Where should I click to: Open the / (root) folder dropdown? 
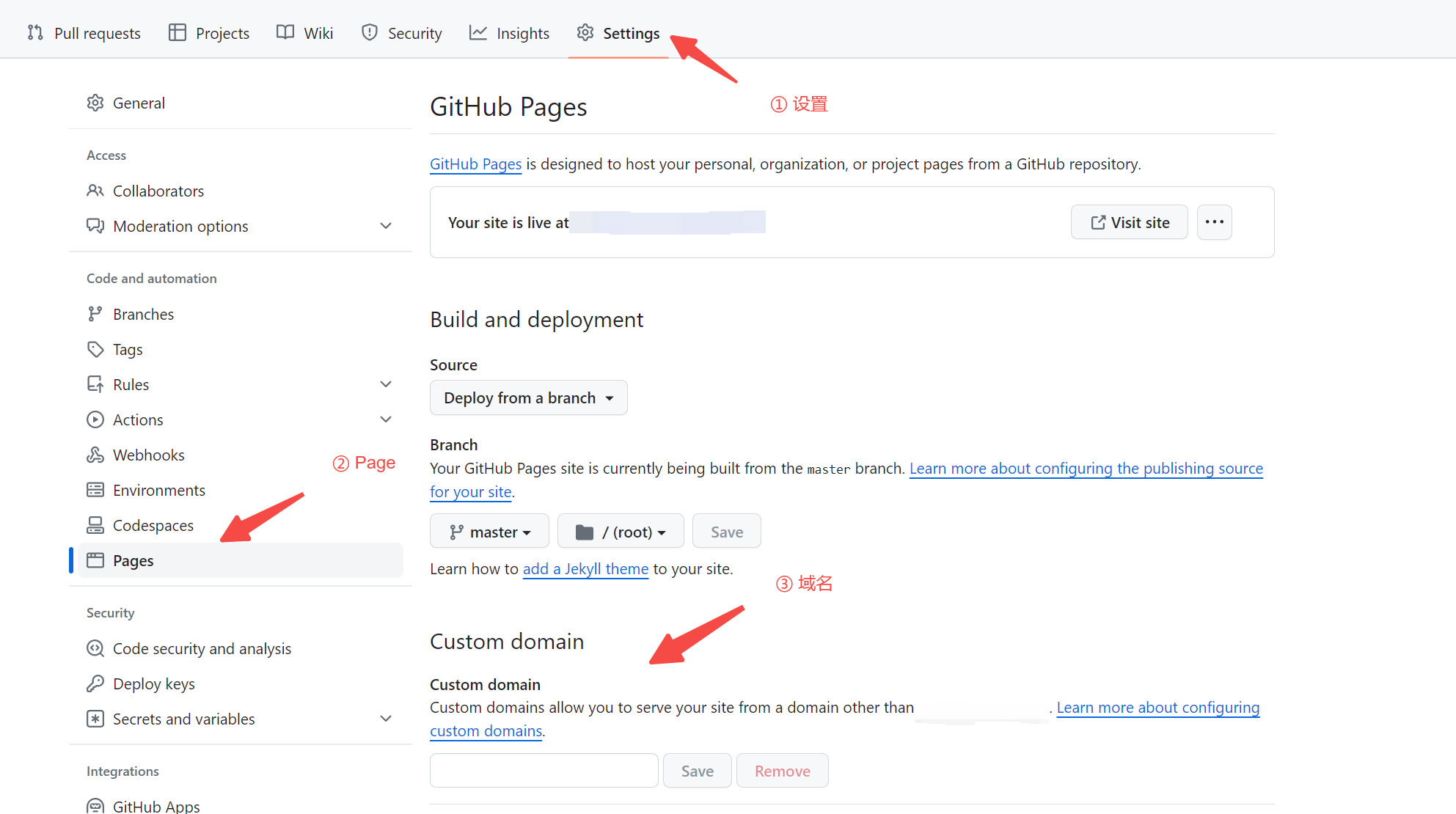[x=621, y=531]
